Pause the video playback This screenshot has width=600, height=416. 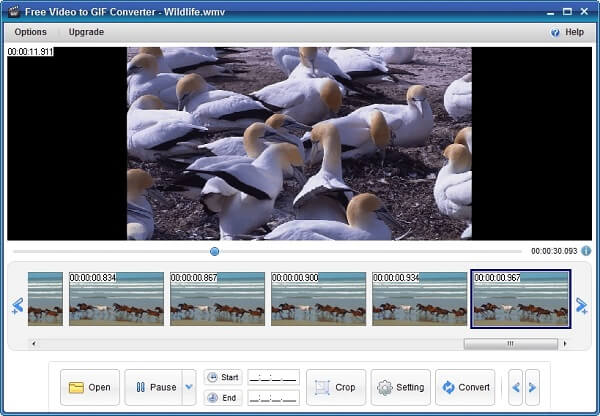pyautogui.click(x=151, y=387)
